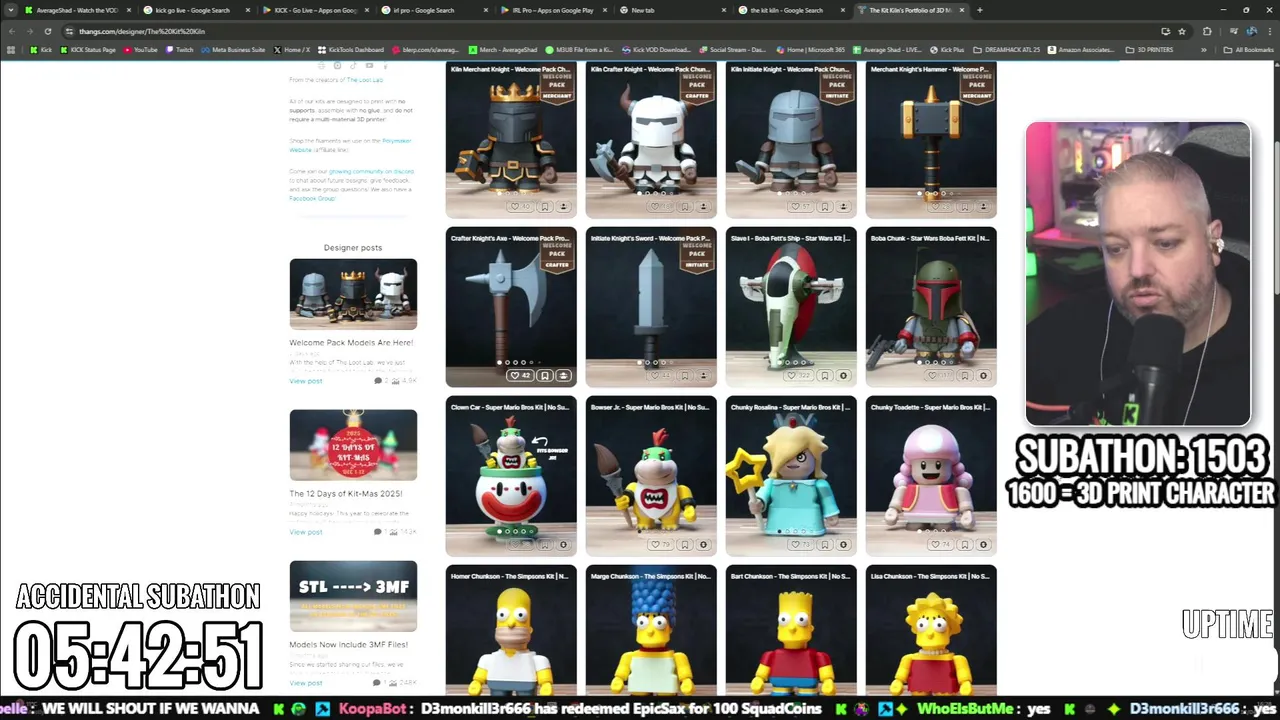
Task: Bookmark the Crafter Knight's Axe model
Action: [545, 376]
